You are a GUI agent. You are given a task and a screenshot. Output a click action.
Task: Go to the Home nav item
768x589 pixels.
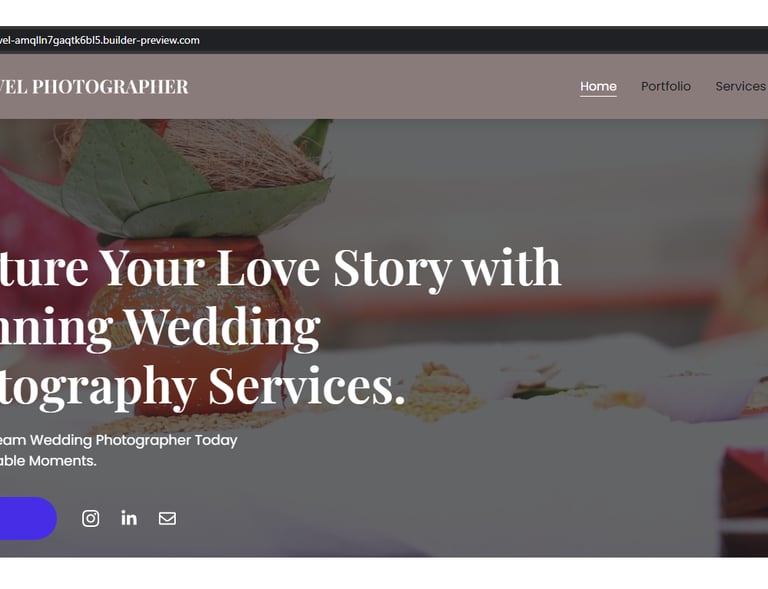(598, 86)
